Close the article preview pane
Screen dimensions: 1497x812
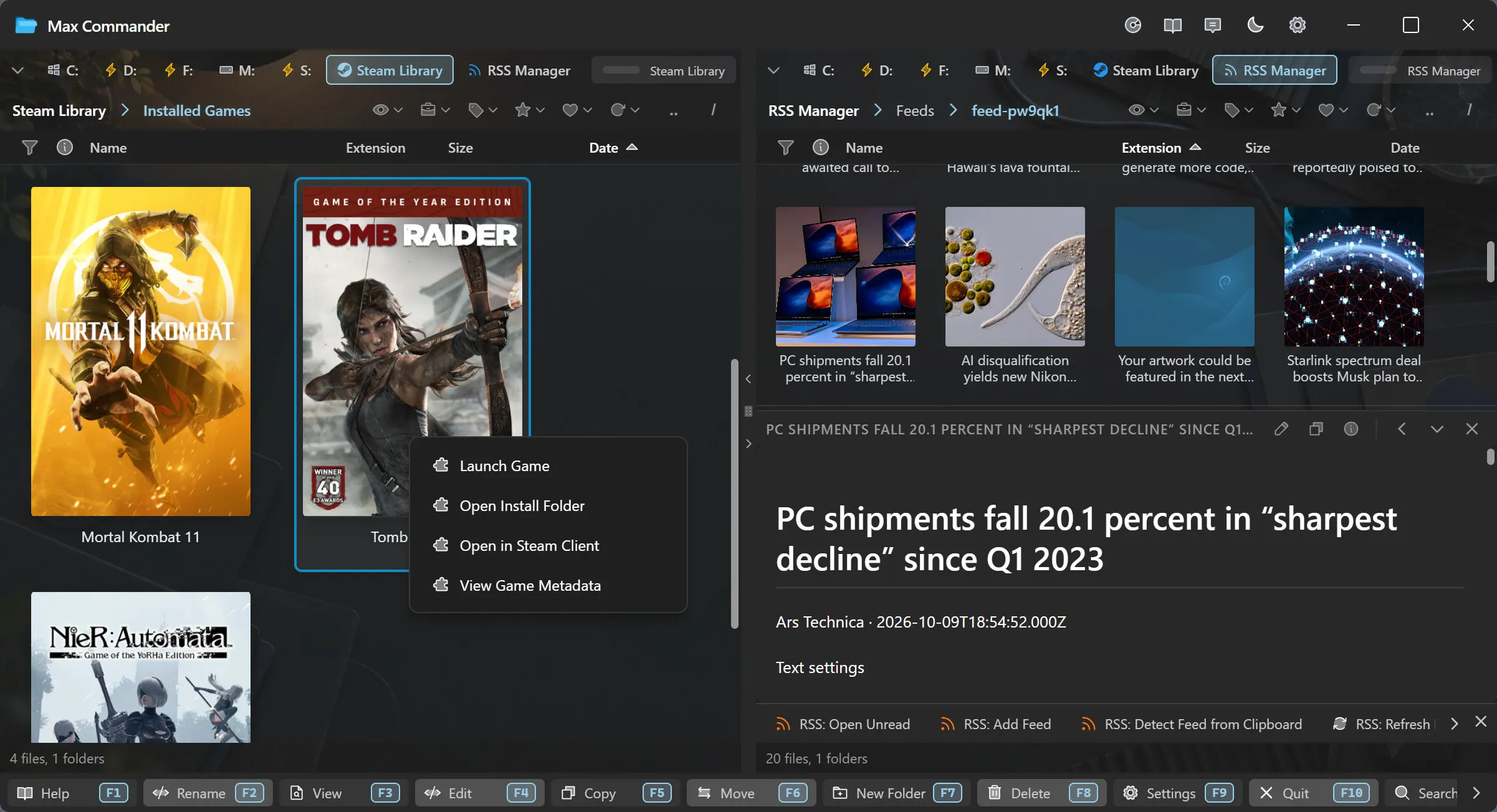tap(1471, 429)
